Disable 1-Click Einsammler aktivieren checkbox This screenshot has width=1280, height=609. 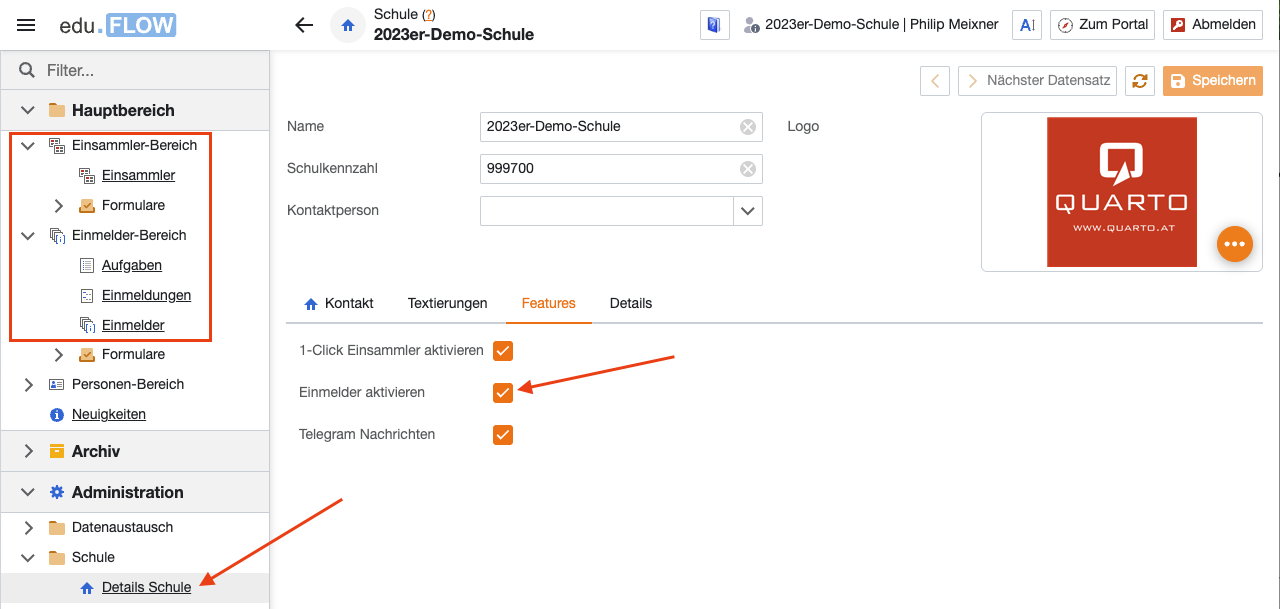click(x=503, y=351)
